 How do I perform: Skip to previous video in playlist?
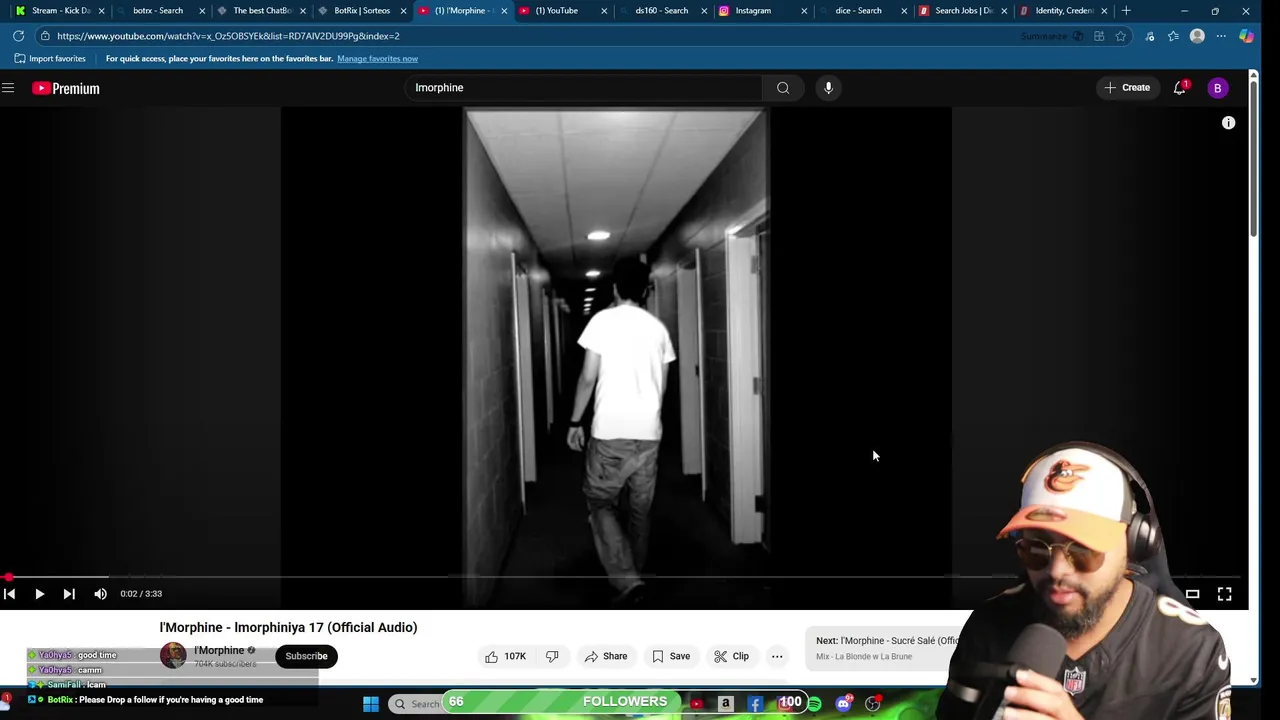pyautogui.click(x=9, y=594)
